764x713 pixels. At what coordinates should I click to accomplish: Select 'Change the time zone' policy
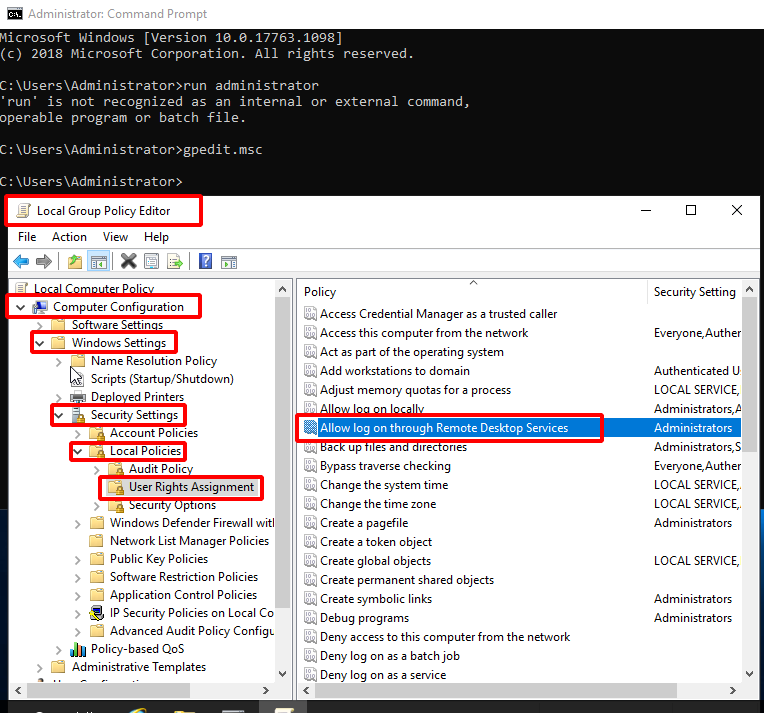378,503
